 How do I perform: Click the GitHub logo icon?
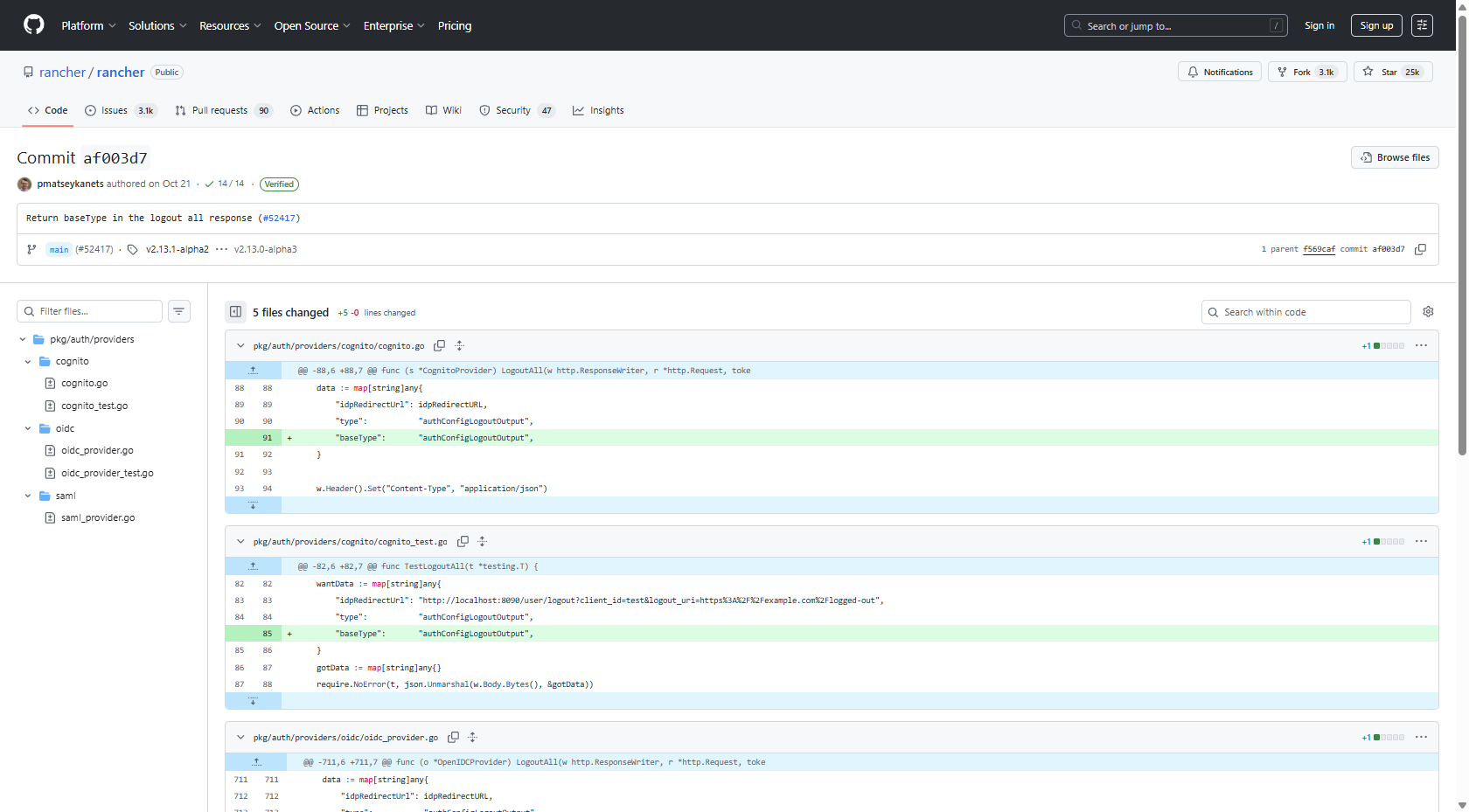(33, 25)
